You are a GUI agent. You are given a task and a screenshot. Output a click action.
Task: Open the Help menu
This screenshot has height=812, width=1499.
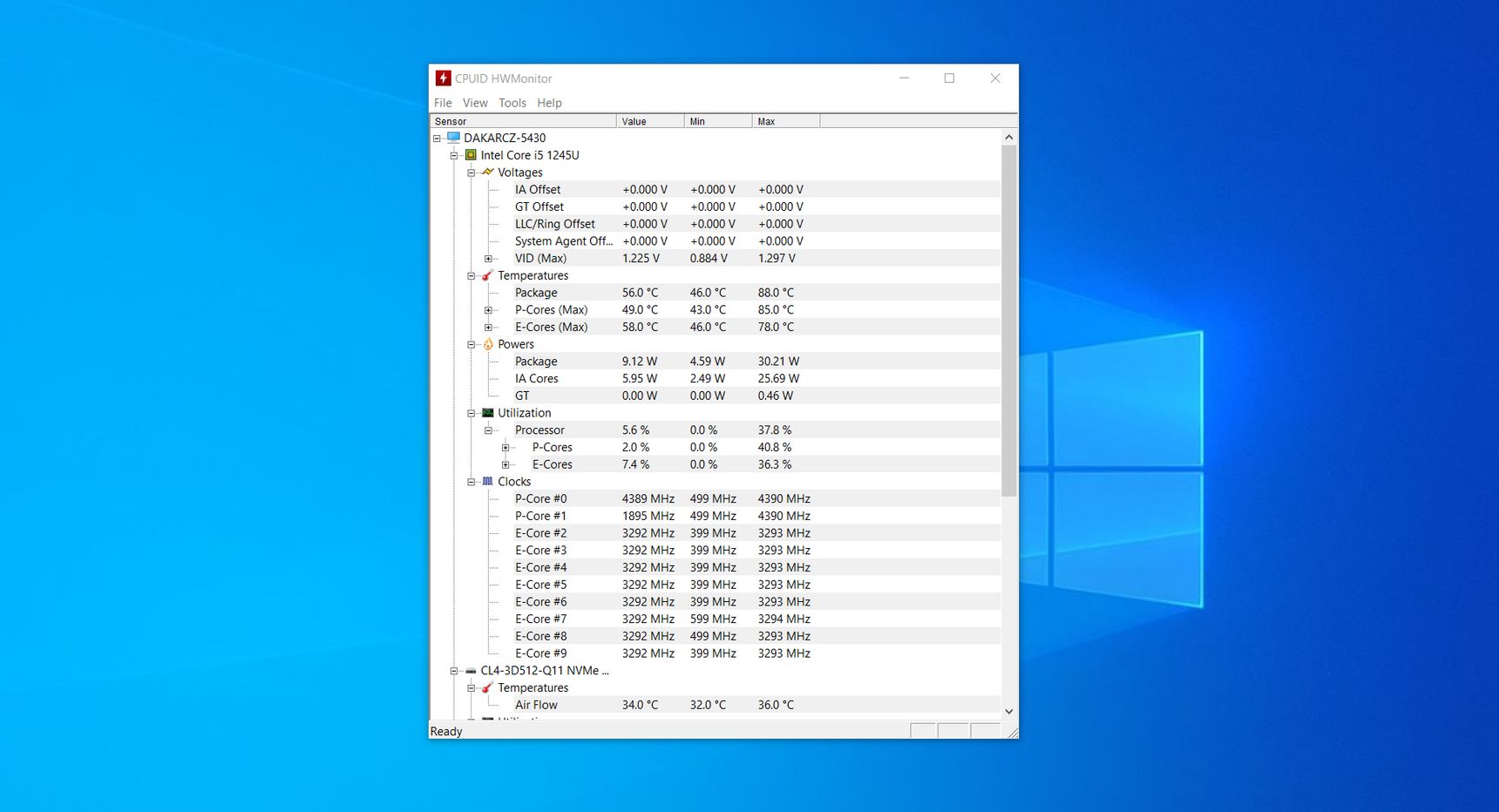click(x=549, y=103)
